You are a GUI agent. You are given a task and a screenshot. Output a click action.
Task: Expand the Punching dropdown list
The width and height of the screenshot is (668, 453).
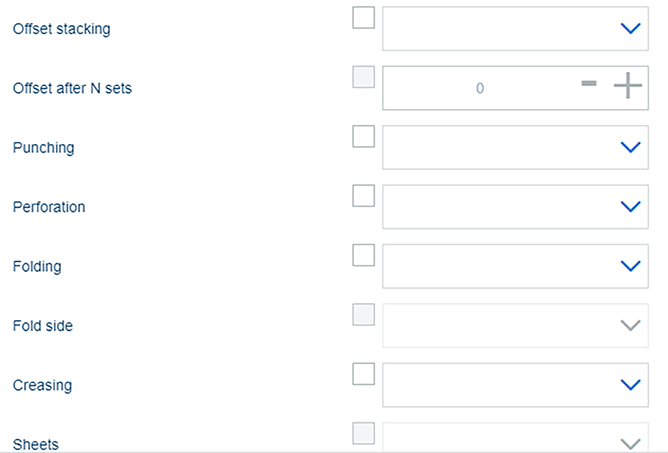pos(629,147)
